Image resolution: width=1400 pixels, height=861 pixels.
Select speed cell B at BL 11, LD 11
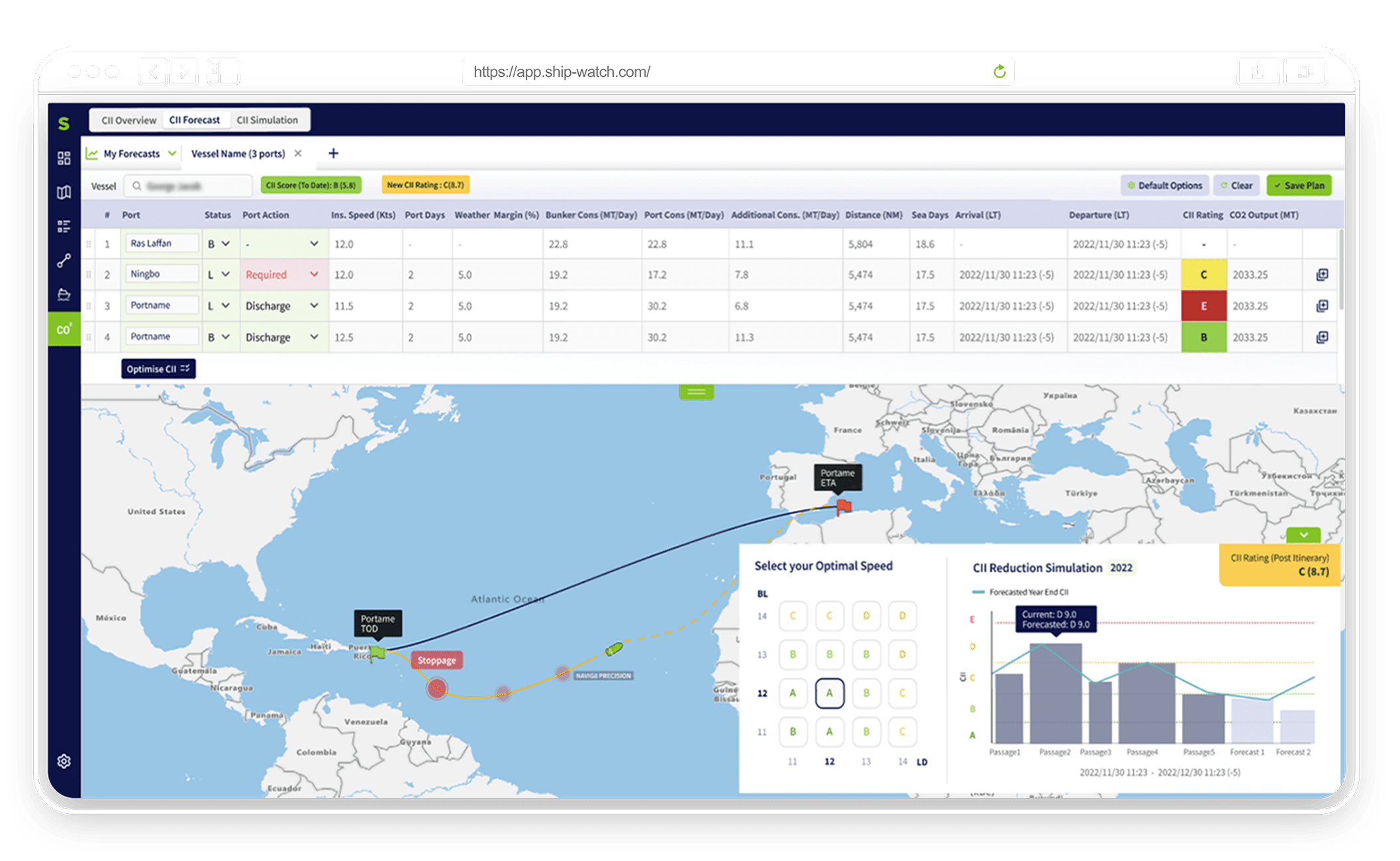[793, 732]
